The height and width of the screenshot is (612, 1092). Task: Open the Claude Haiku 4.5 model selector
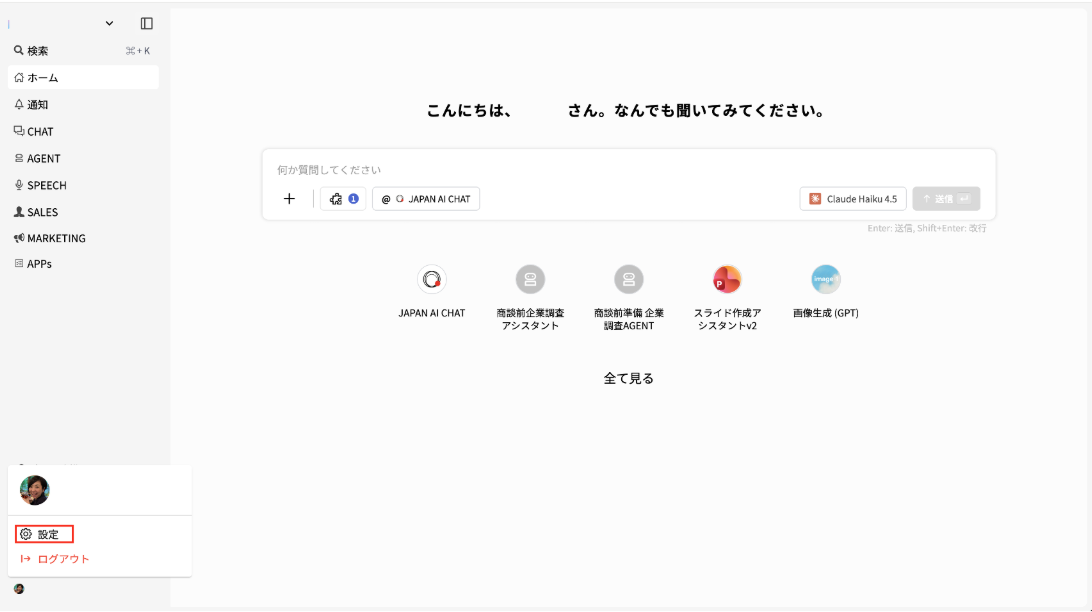[852, 198]
